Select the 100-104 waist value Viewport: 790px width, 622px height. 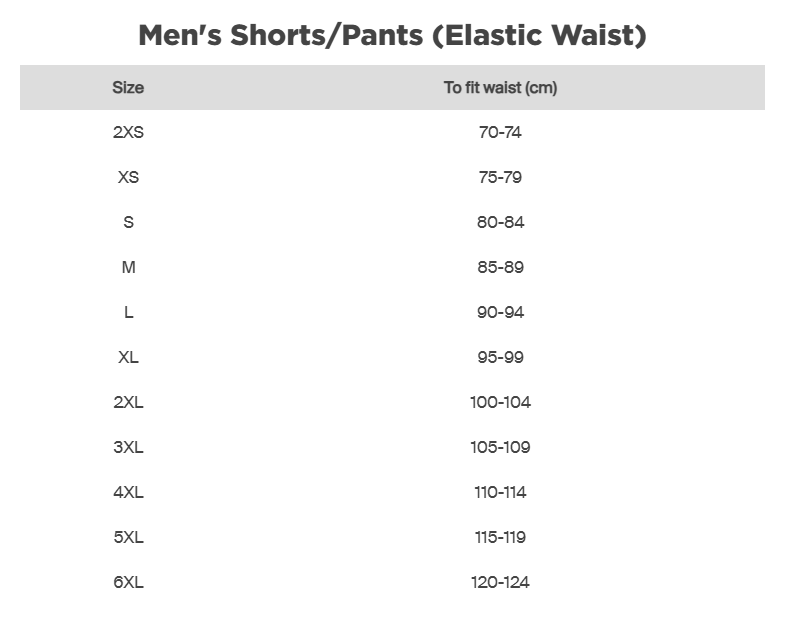(500, 402)
